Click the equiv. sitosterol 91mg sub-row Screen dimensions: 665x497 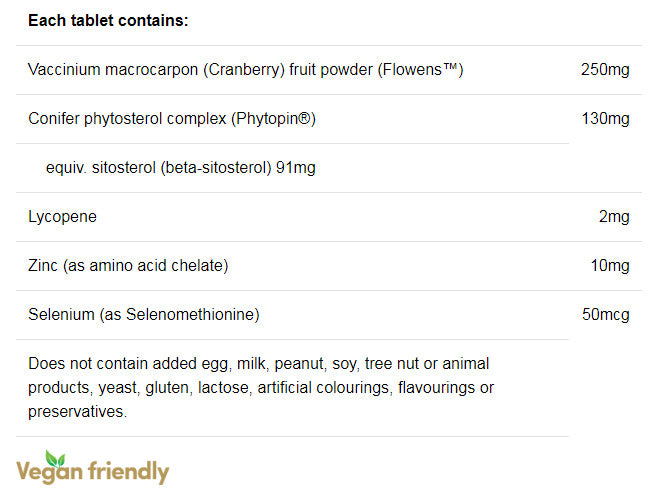(x=181, y=168)
